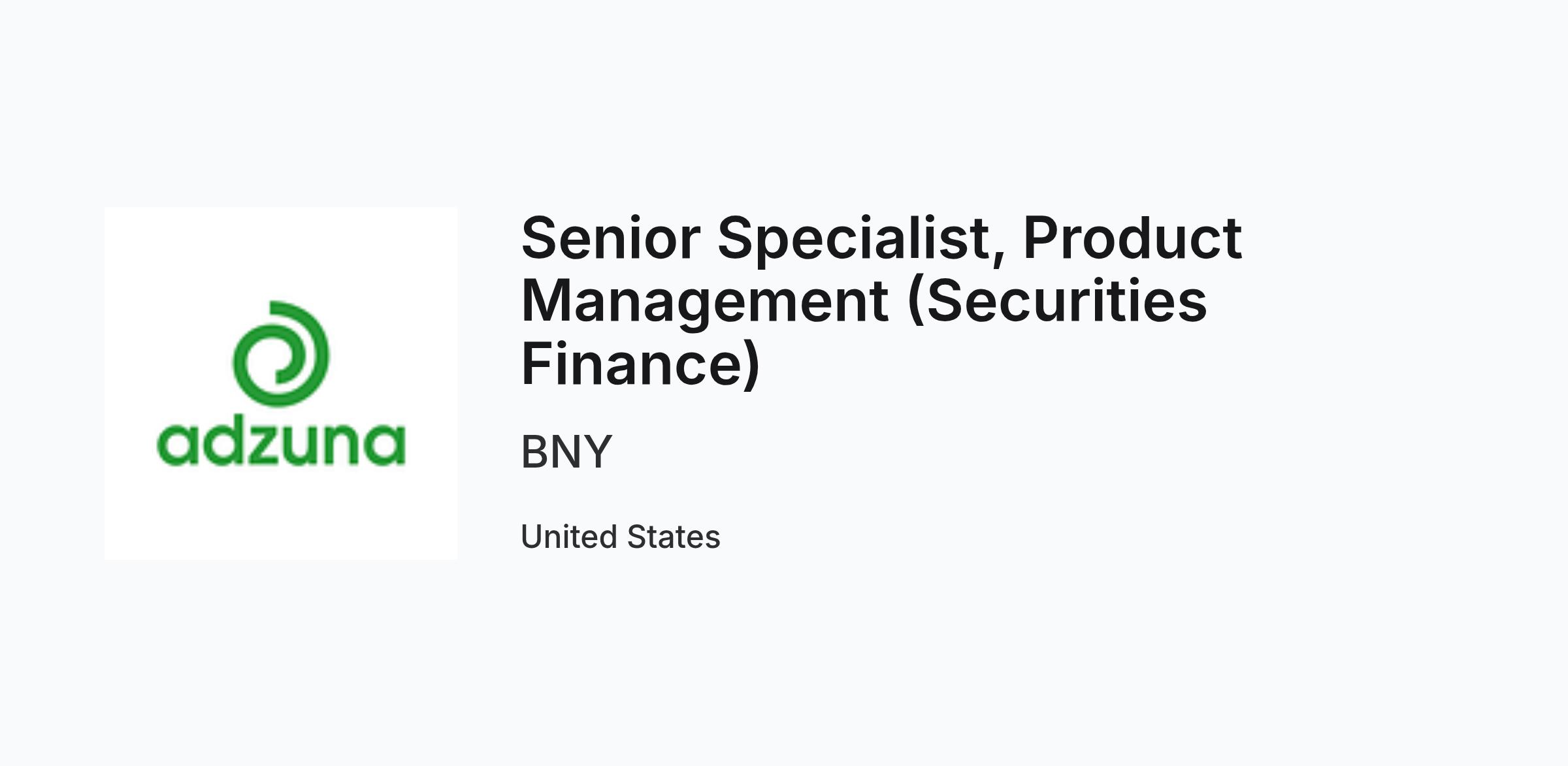Open the BNY company name
1568x766 pixels.
(566, 452)
